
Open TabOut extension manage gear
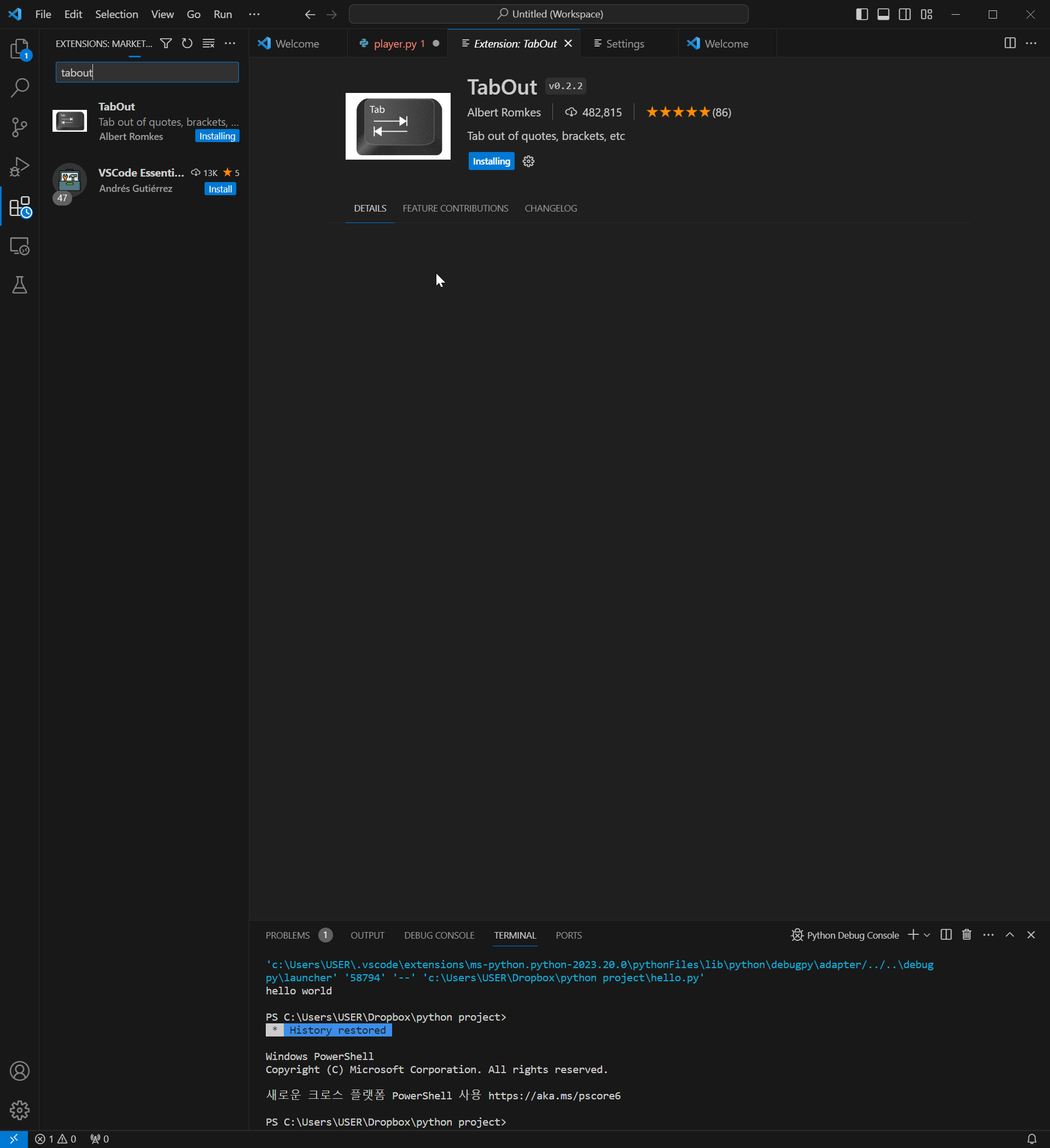pyautogui.click(x=529, y=161)
